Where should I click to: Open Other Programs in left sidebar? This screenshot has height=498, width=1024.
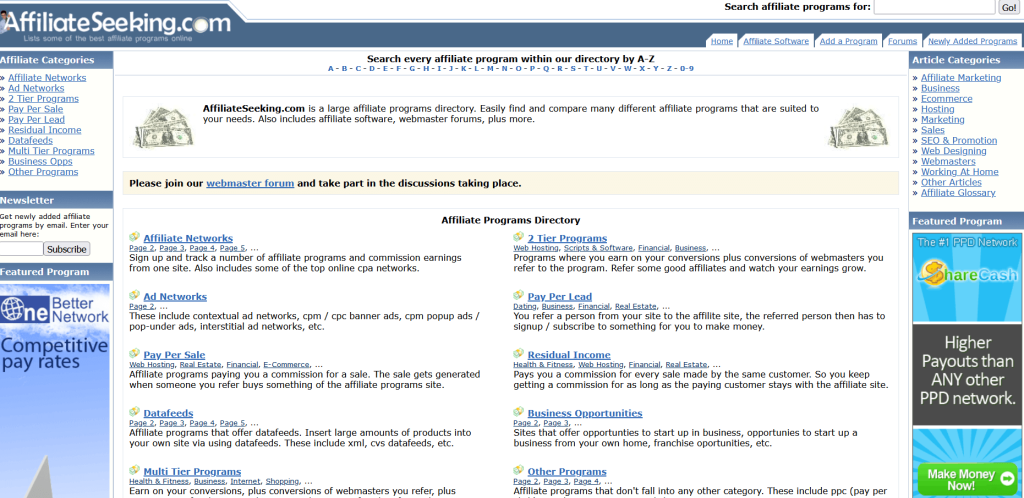[x=43, y=172]
